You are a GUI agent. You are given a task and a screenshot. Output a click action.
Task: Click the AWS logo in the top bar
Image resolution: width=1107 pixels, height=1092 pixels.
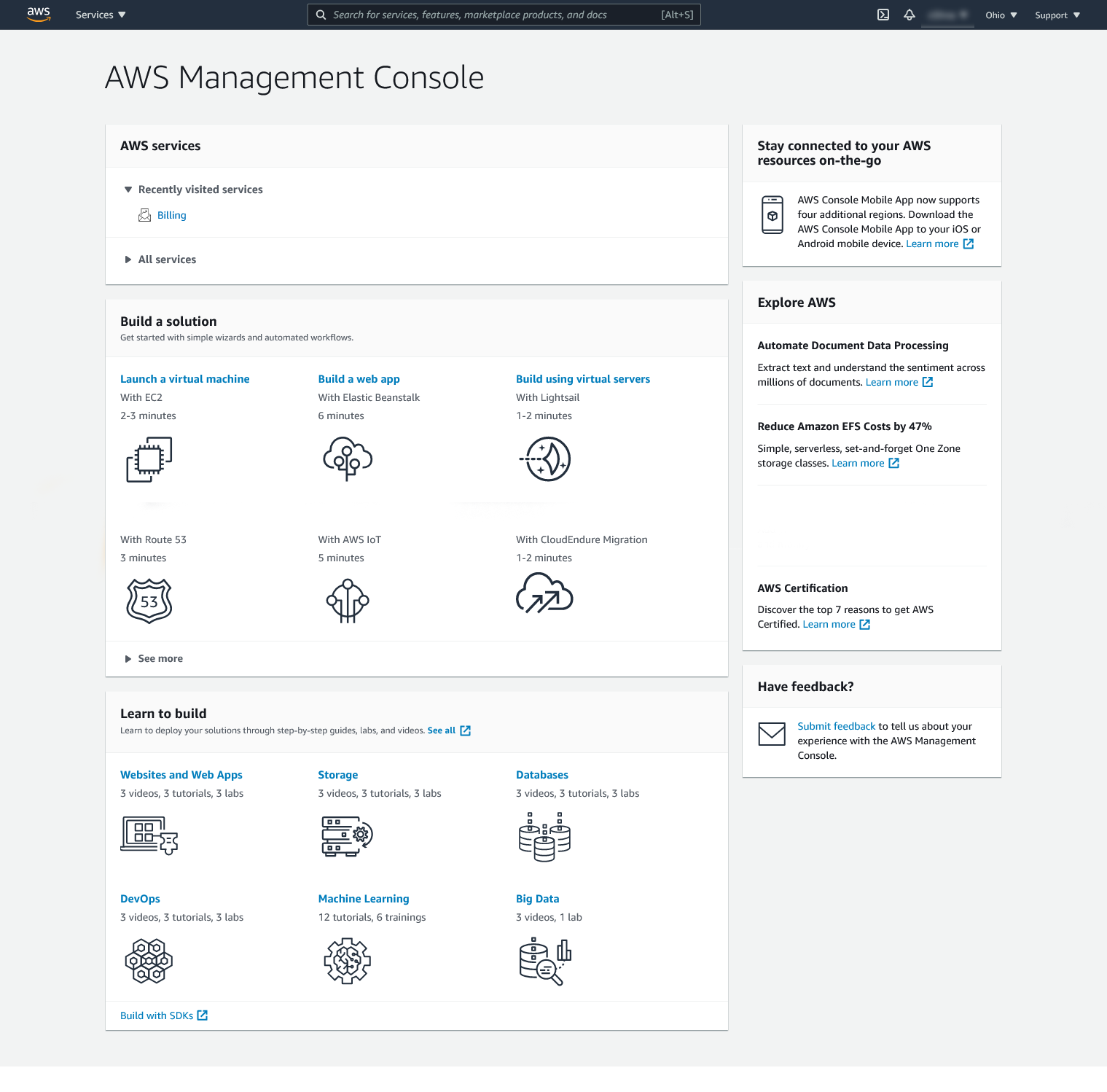(39, 15)
